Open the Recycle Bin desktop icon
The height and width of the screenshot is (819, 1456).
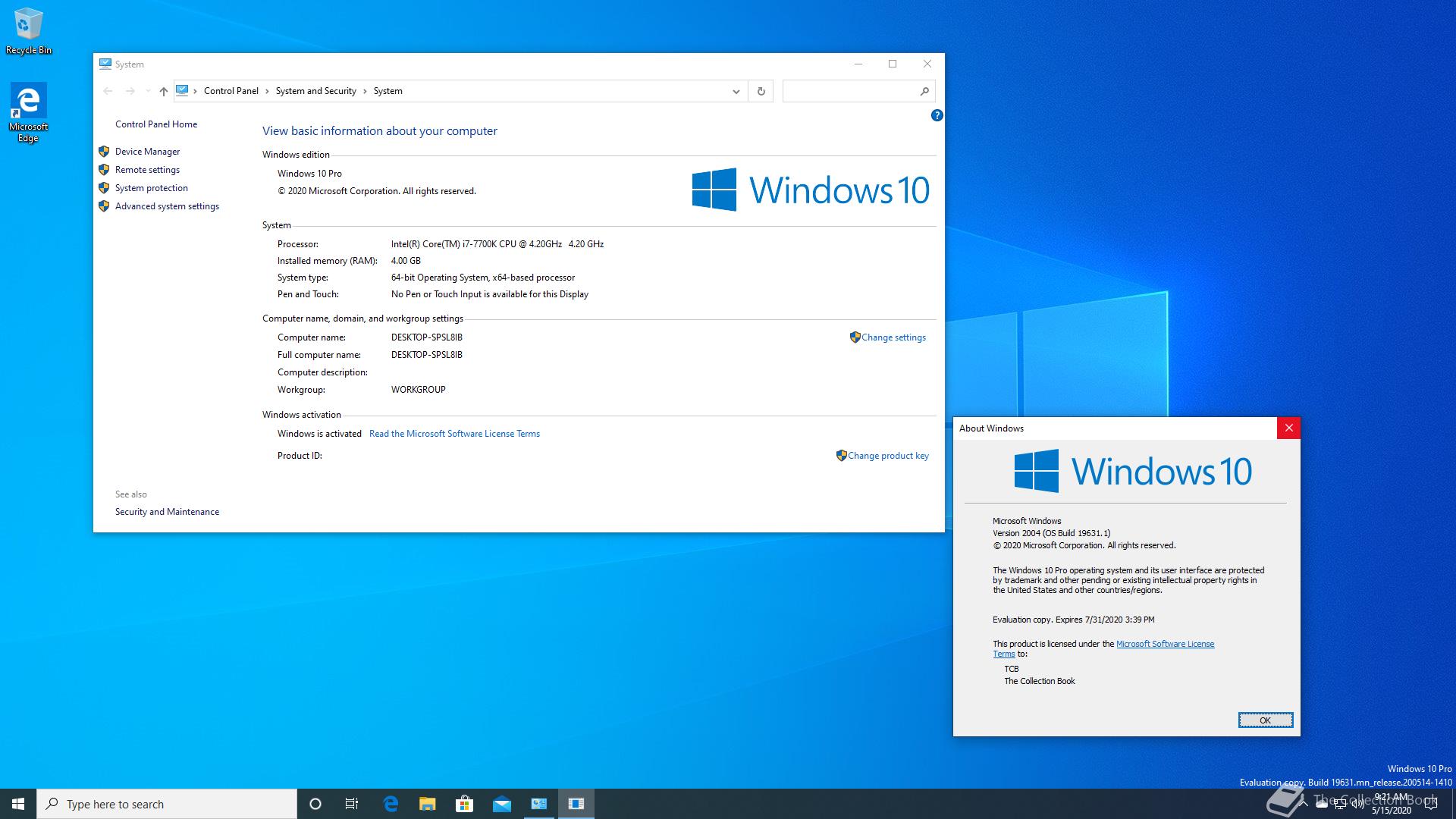28,32
